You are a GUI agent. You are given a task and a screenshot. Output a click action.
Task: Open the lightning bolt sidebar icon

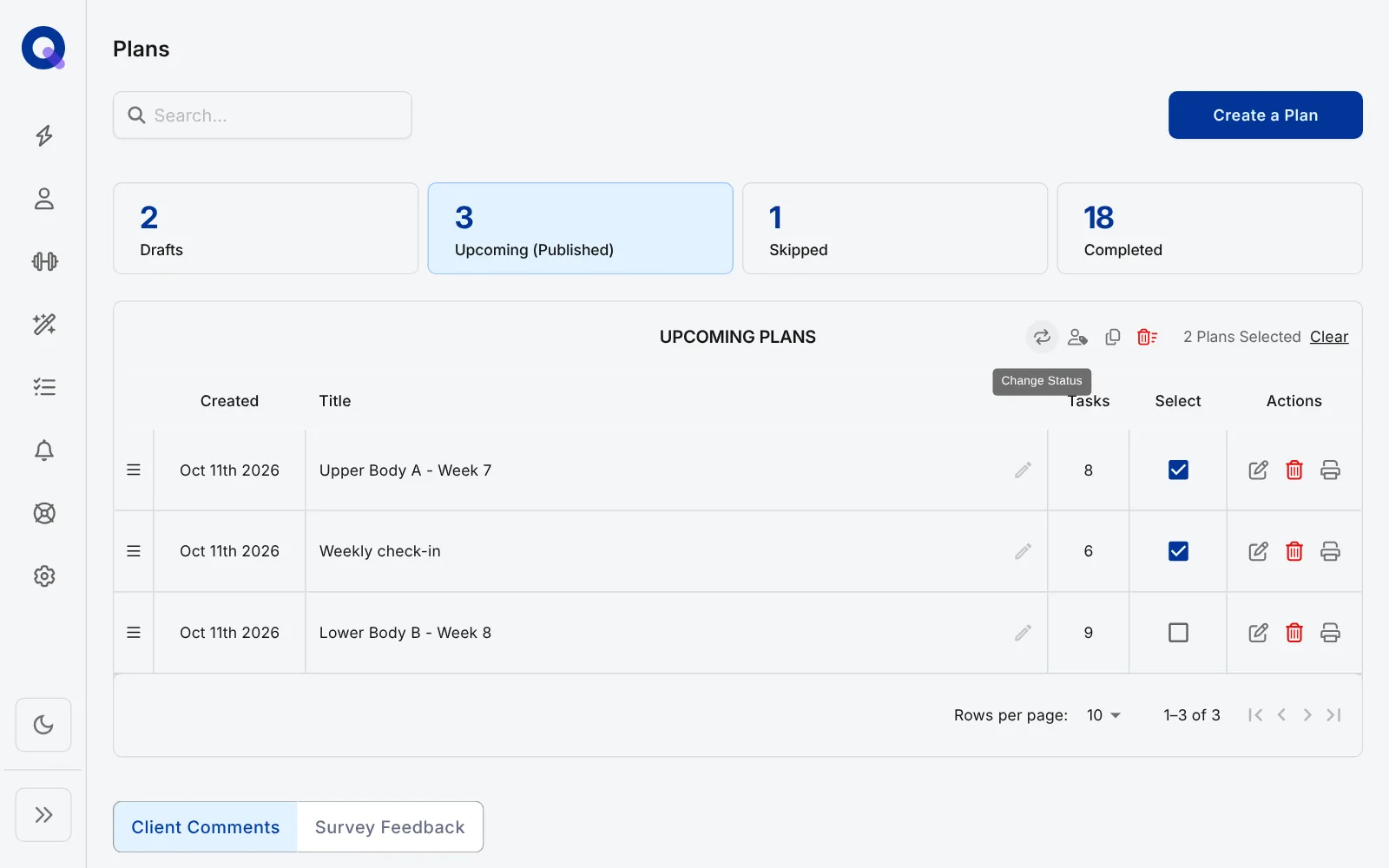(43, 135)
